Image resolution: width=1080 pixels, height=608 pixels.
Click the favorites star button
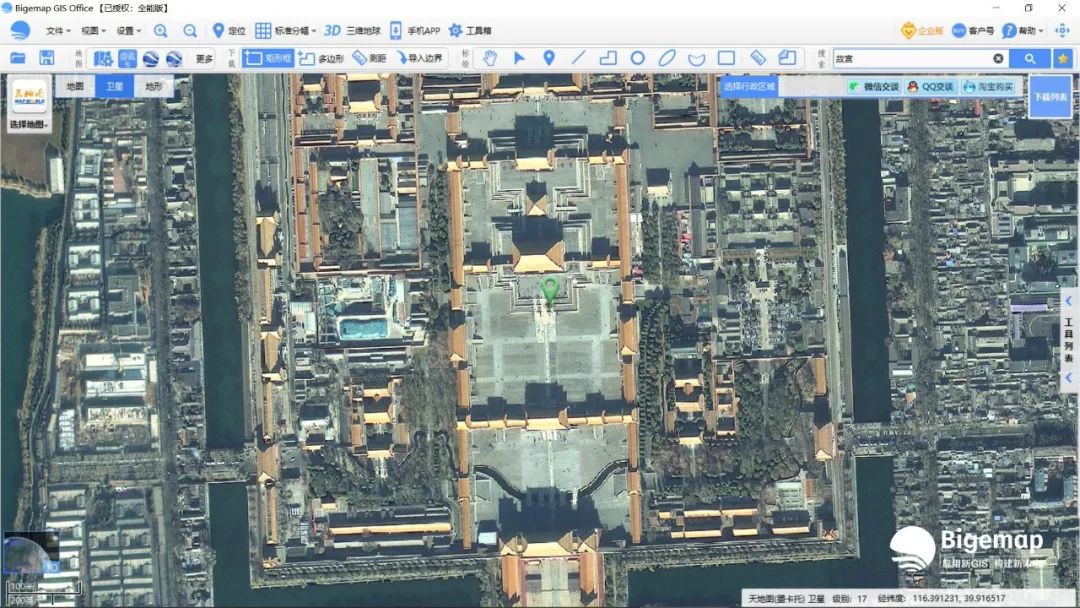click(1063, 59)
